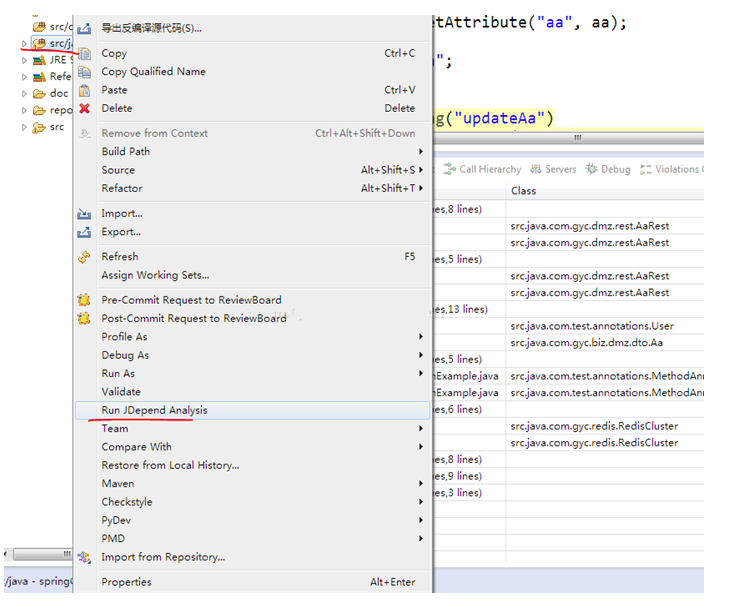Click the red Delete X icon
735x601 pixels.
coord(84,108)
